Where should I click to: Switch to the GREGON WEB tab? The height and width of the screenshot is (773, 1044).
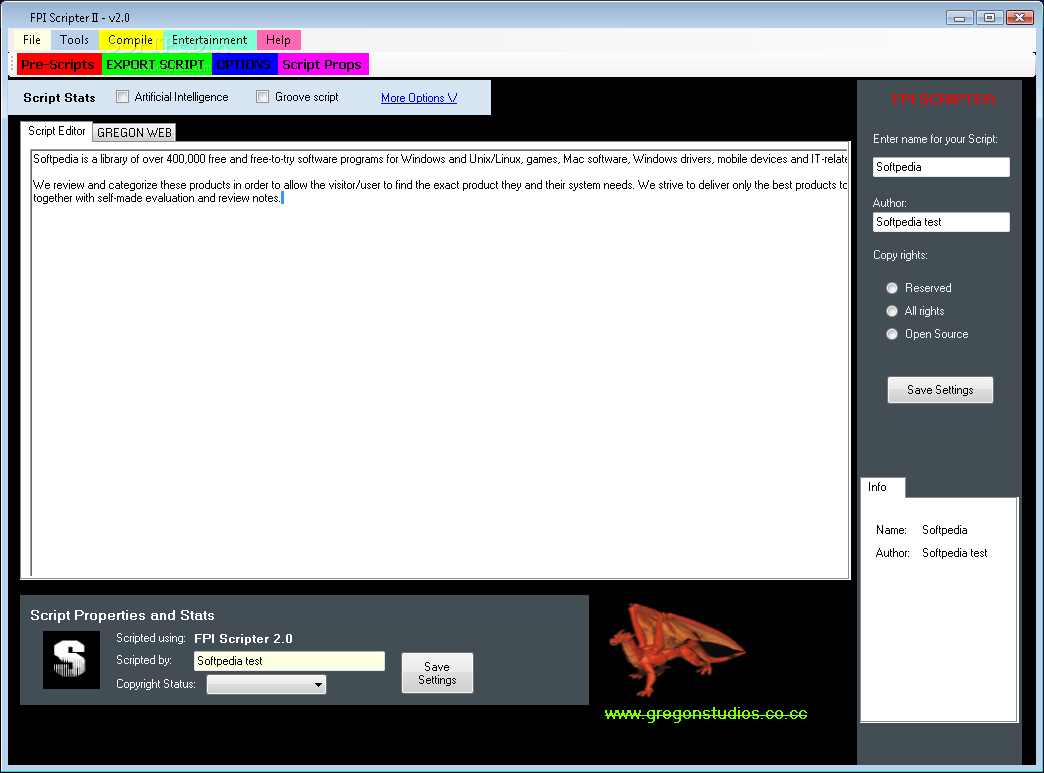(134, 132)
